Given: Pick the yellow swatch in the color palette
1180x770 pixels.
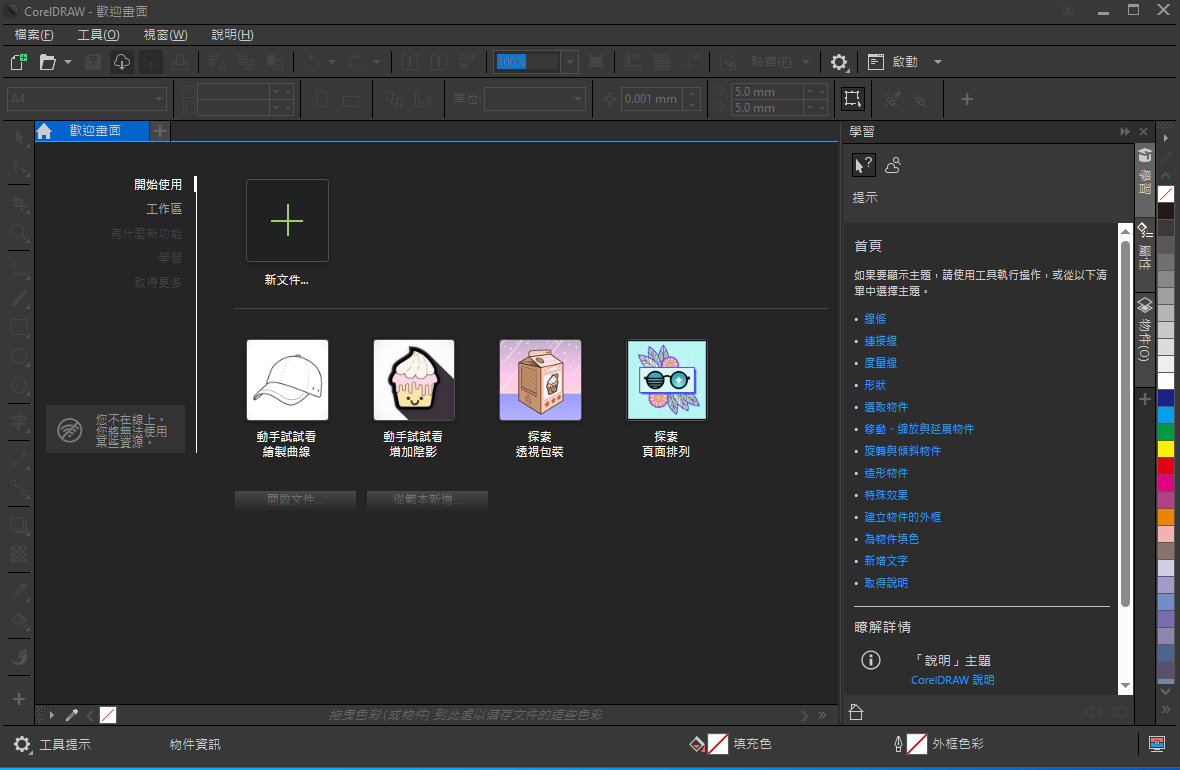Looking at the screenshot, I should [x=1166, y=449].
